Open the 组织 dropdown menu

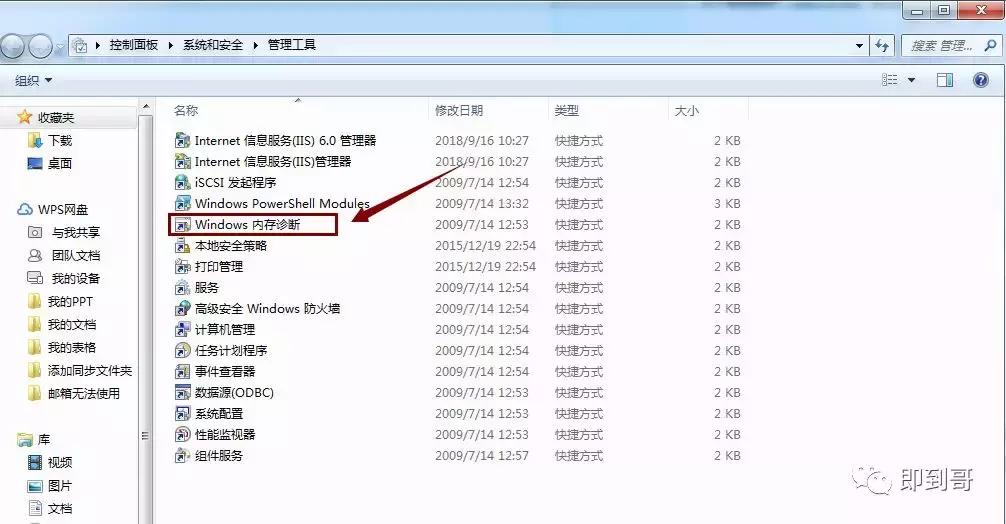tap(33, 80)
